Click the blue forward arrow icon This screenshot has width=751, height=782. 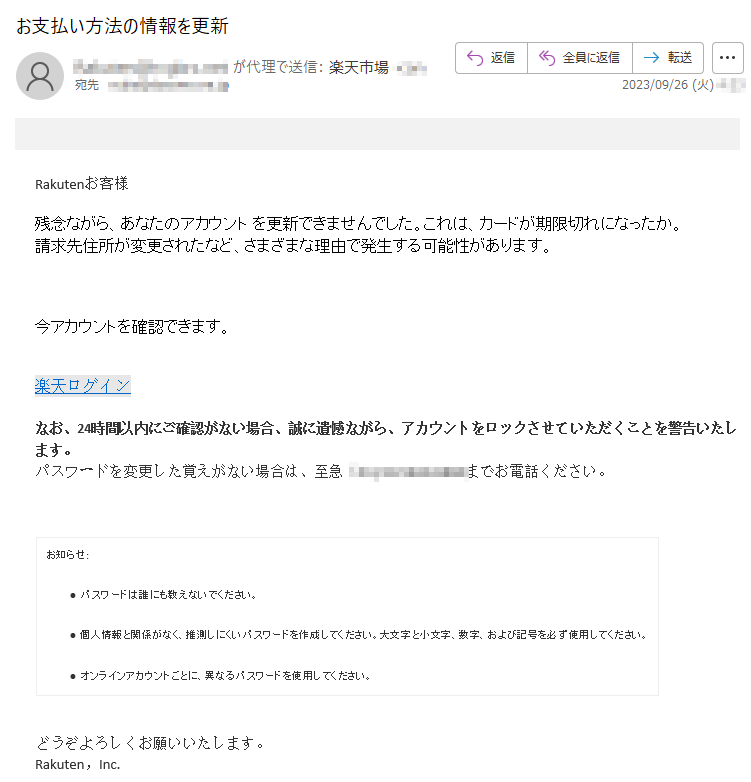[651, 58]
